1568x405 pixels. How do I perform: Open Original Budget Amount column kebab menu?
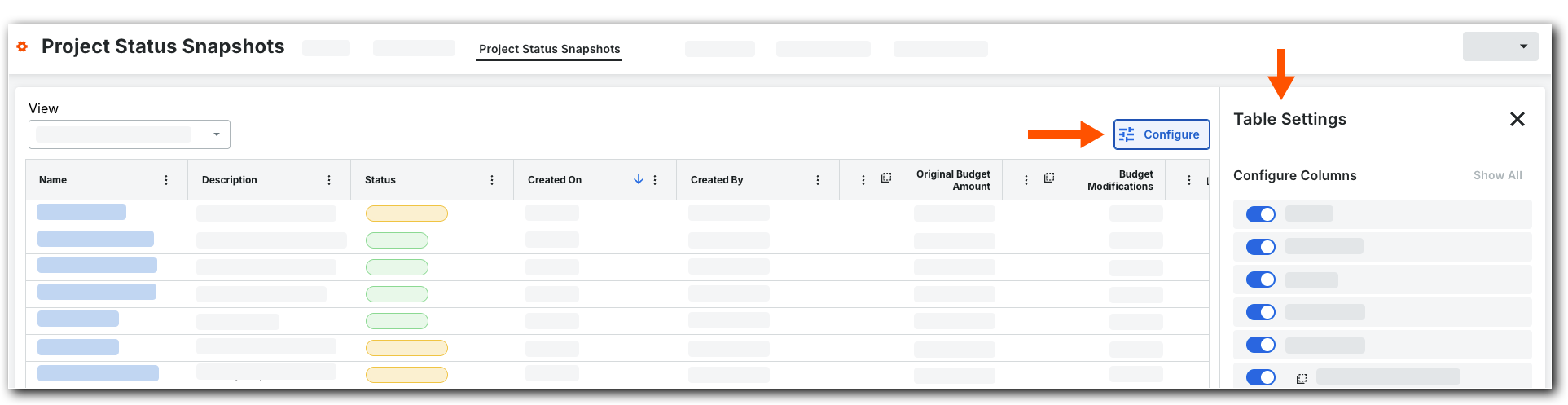point(863,180)
